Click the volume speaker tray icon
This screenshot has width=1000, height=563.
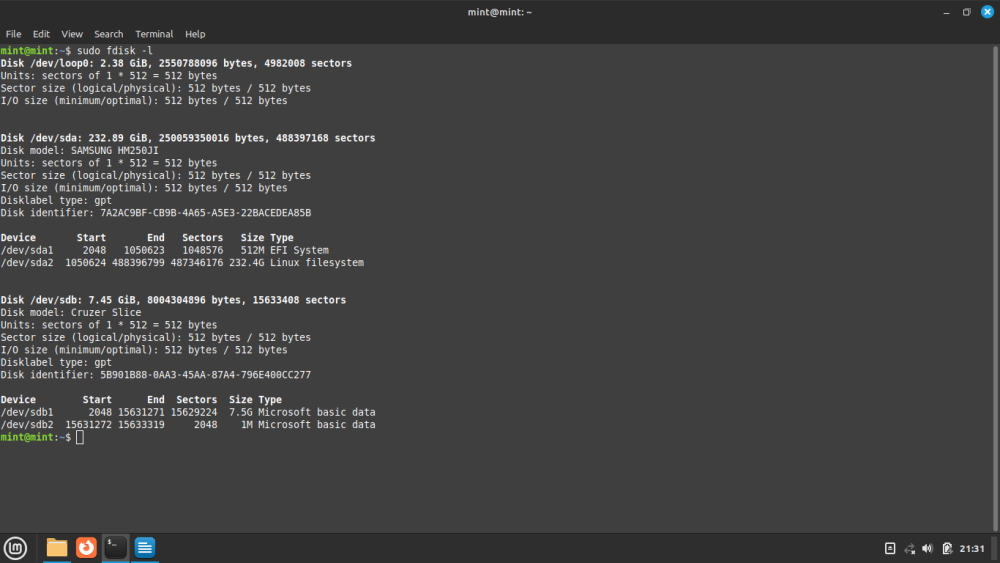928,548
